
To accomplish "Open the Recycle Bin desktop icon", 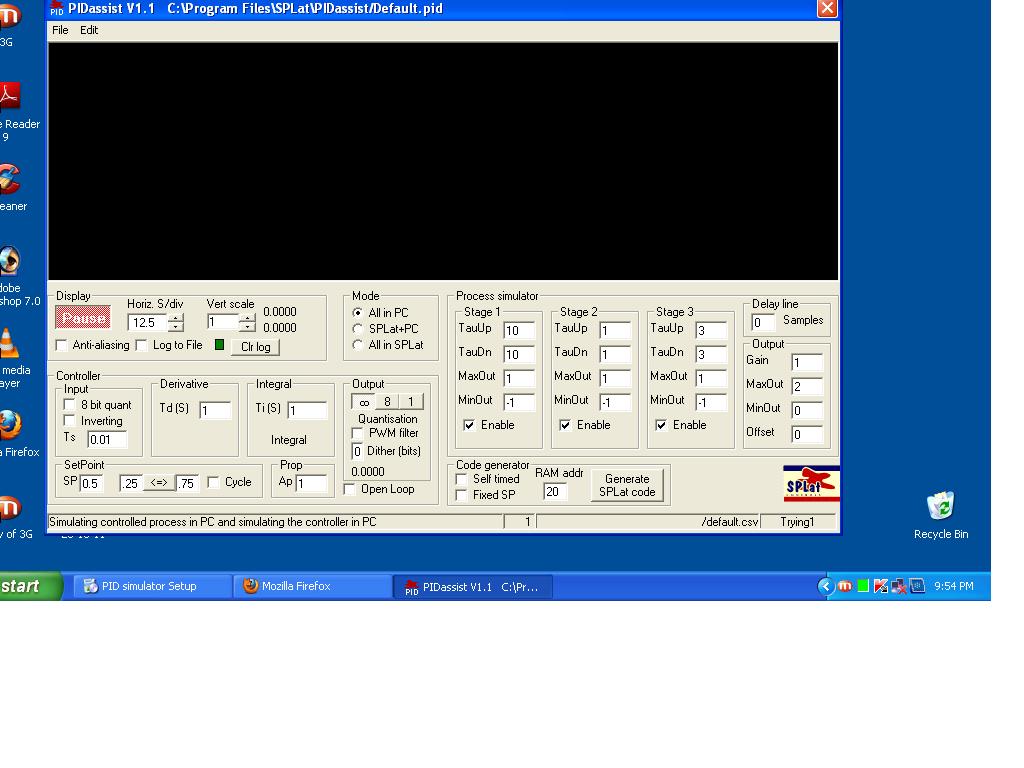I will tap(940, 516).
